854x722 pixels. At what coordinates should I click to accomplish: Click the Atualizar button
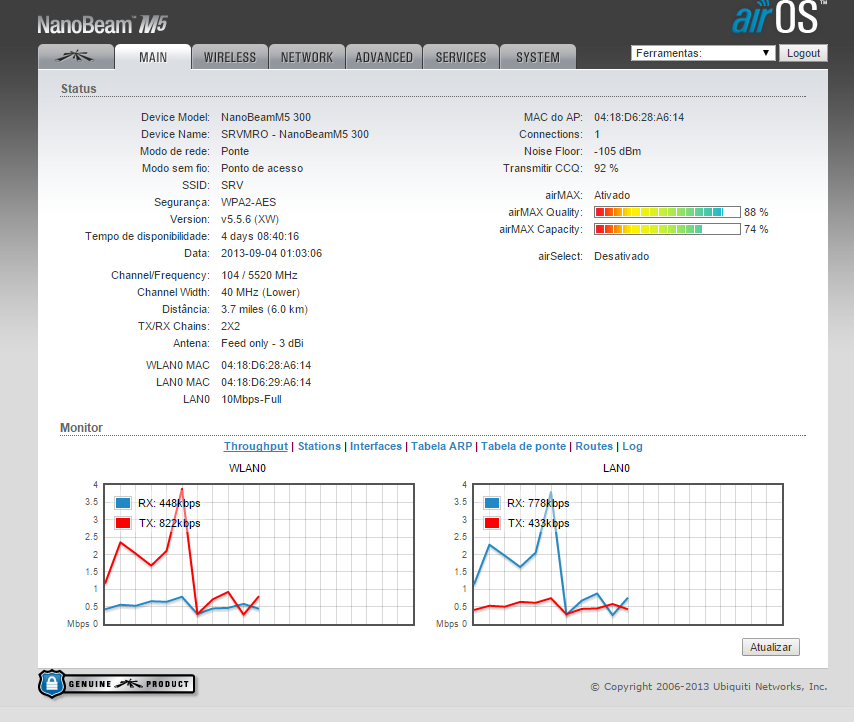click(771, 647)
